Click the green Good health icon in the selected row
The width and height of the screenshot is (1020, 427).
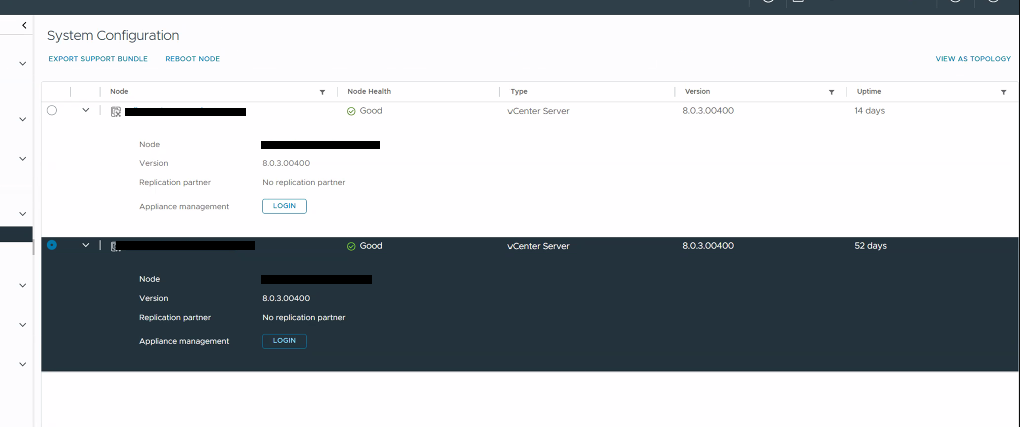coord(351,246)
